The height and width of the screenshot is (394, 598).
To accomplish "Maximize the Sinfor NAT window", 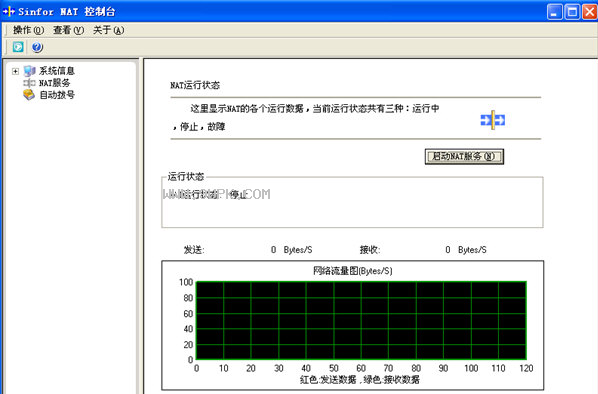I will point(572,12).
